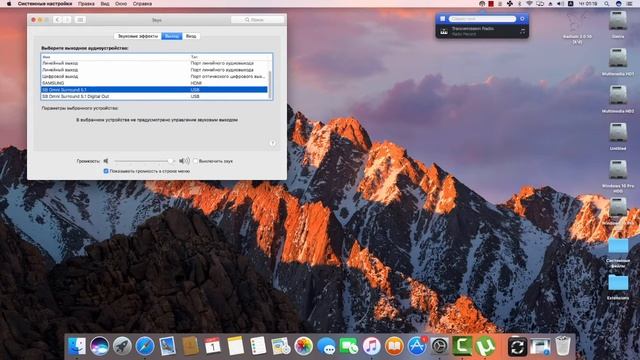The height and width of the screenshot is (360, 640).
Task: Open the black sync arrows app in Dock
Action: (517, 347)
